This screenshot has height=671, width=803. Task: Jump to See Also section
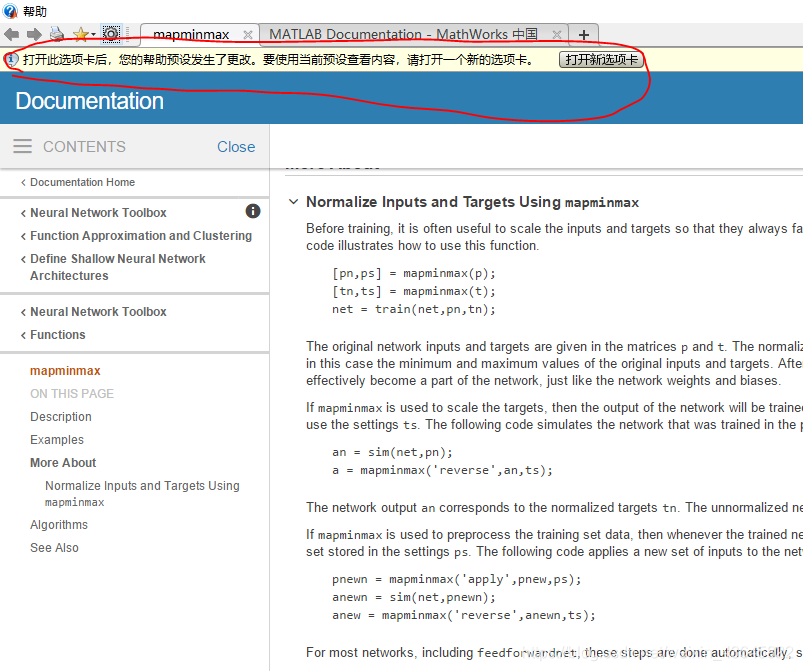[x=54, y=548]
